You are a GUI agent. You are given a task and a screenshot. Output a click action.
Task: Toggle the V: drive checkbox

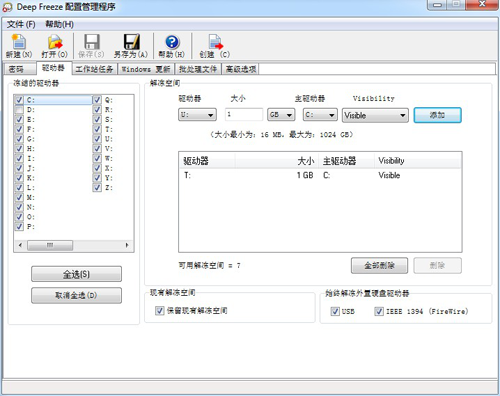point(97,149)
